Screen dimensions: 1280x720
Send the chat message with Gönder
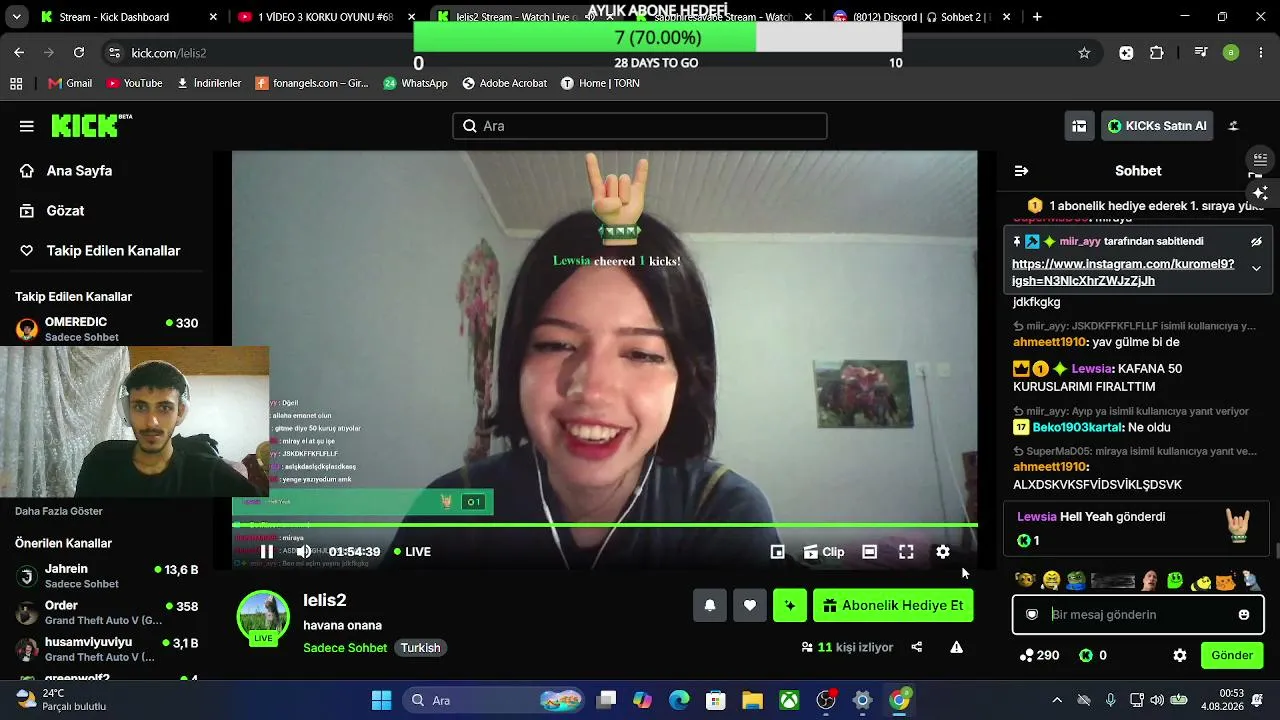pos(1232,655)
